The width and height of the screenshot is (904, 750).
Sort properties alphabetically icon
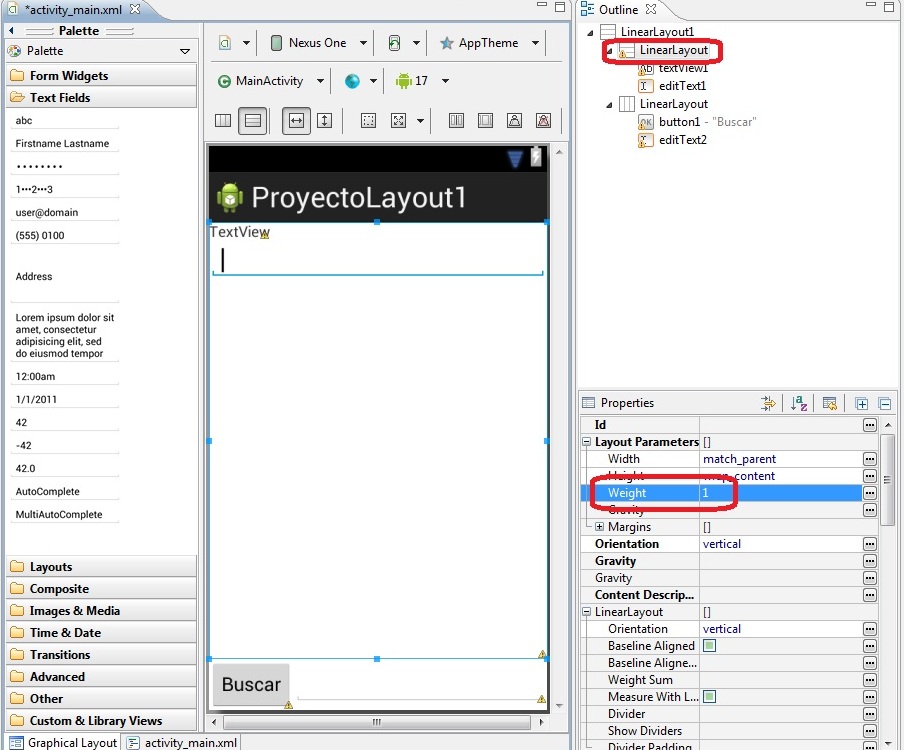pyautogui.click(x=799, y=404)
